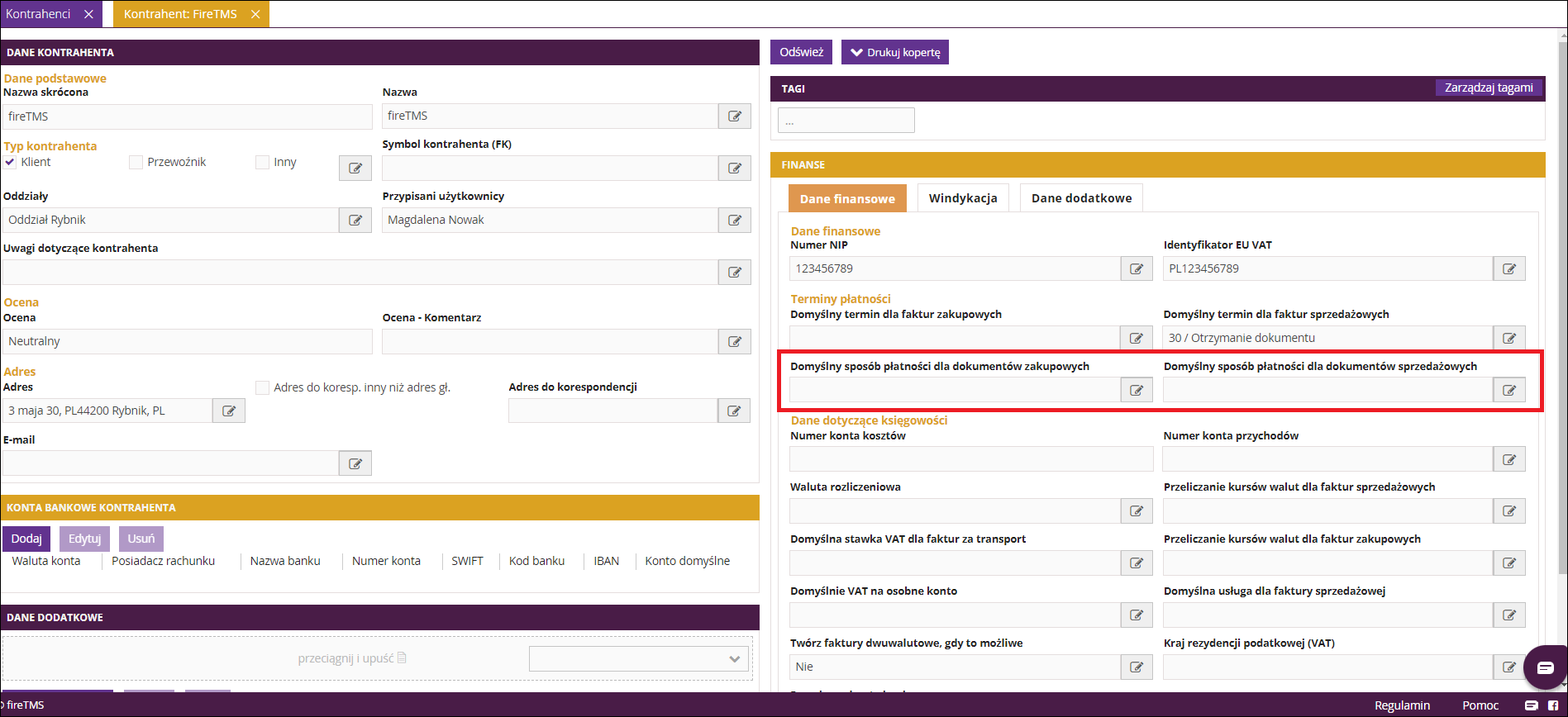This screenshot has height=717, width=1568.
Task: Open the chat support bubble
Action: 1545,667
